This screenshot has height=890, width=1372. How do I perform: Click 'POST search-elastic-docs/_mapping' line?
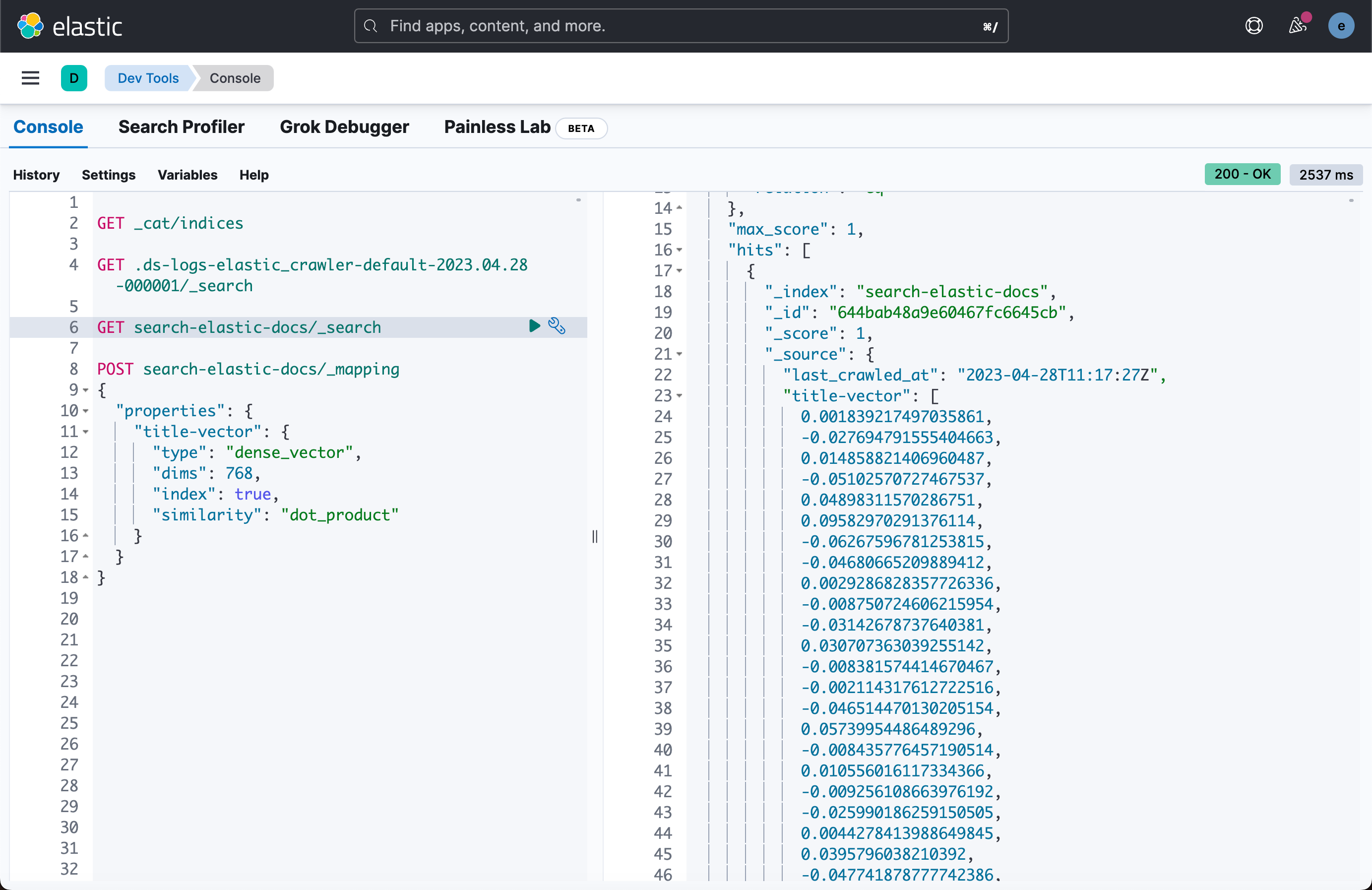pos(248,369)
